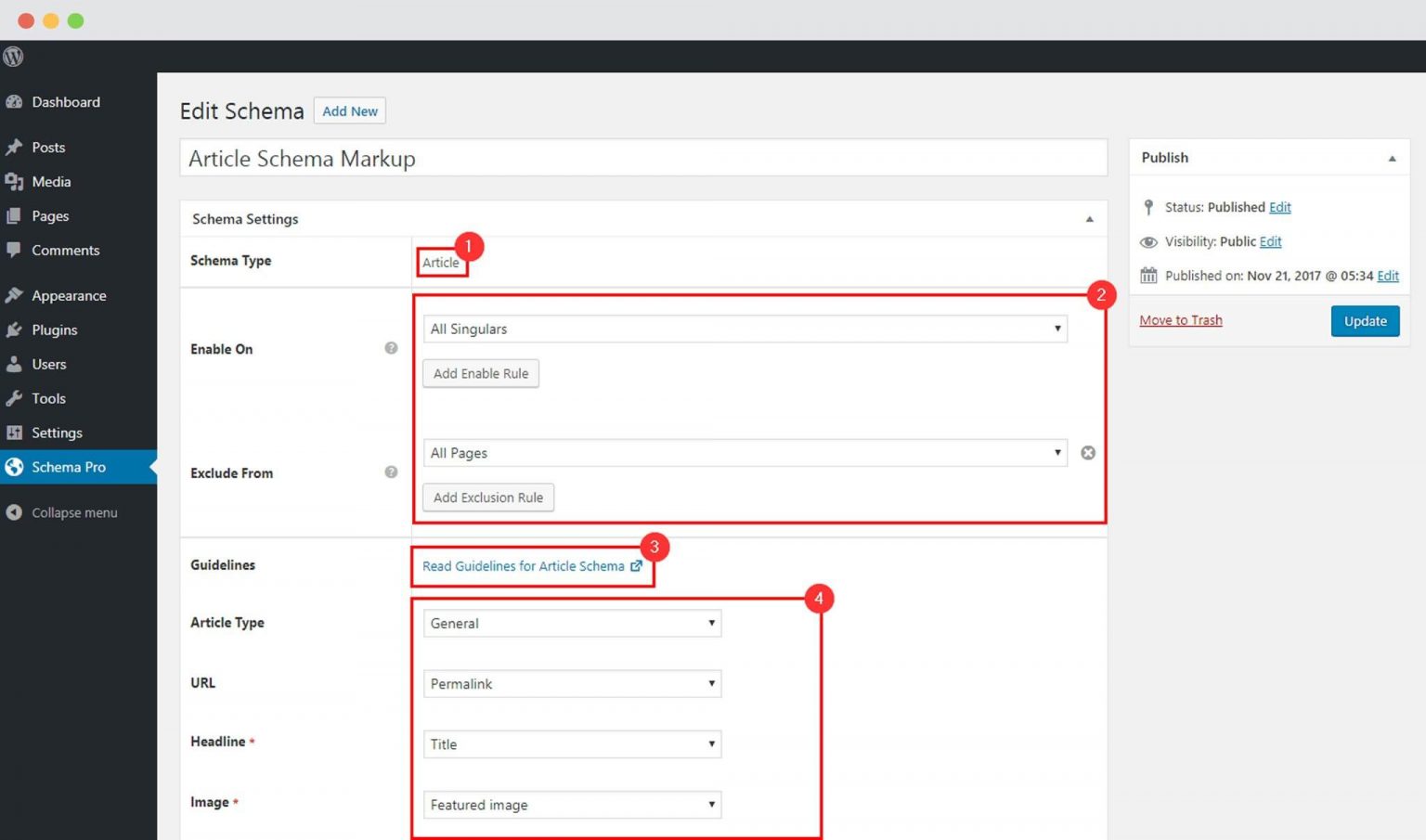The height and width of the screenshot is (840, 1426).
Task: Click the Users icon in the sidebar
Action: click(16, 364)
